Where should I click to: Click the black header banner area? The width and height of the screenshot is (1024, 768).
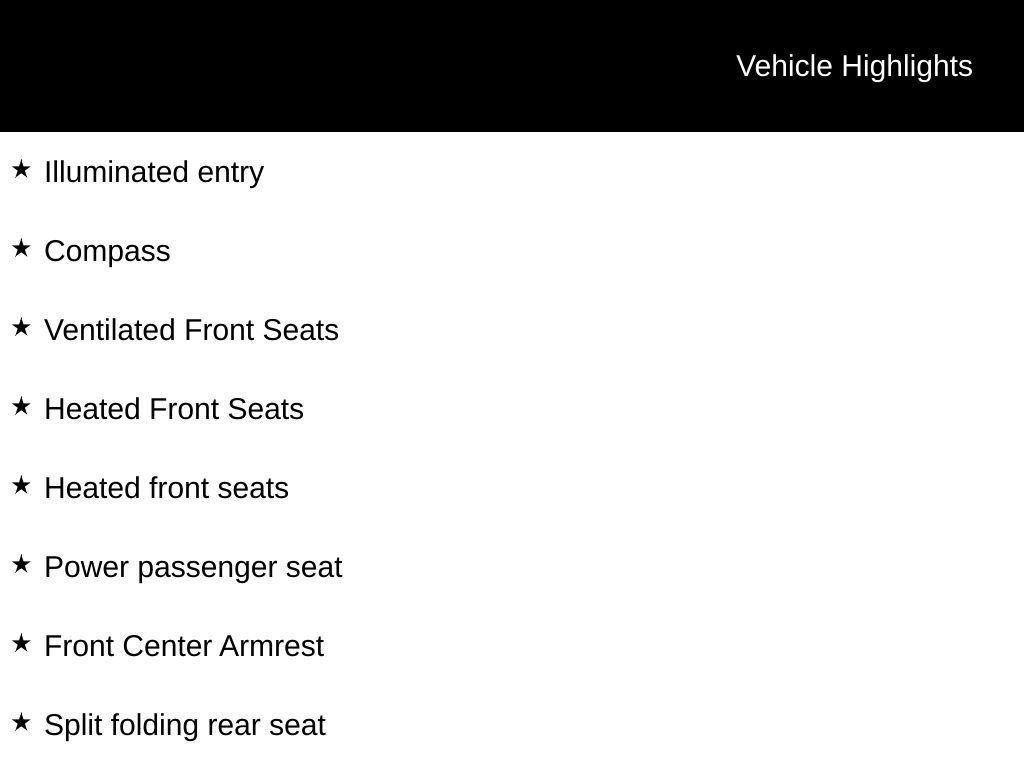pyautogui.click(x=512, y=65)
